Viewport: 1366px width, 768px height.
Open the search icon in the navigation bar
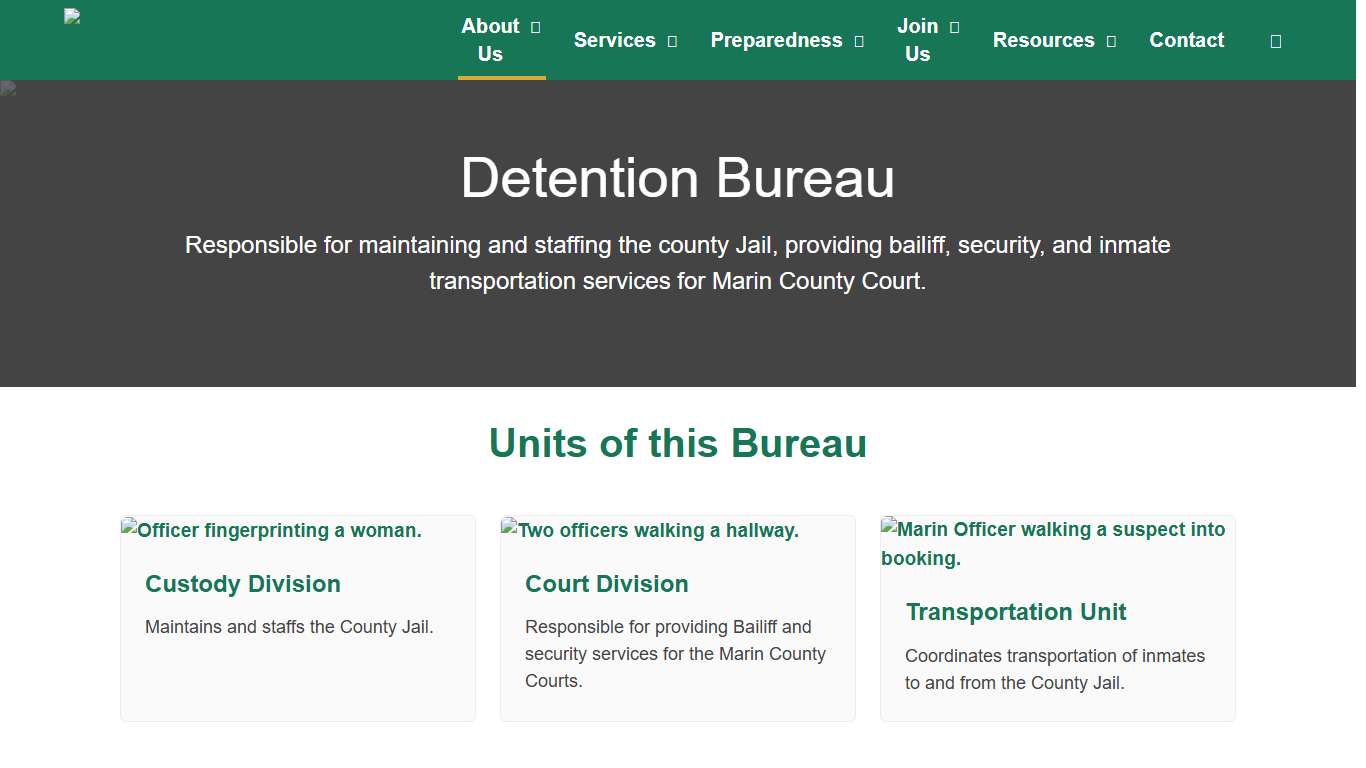[1275, 40]
